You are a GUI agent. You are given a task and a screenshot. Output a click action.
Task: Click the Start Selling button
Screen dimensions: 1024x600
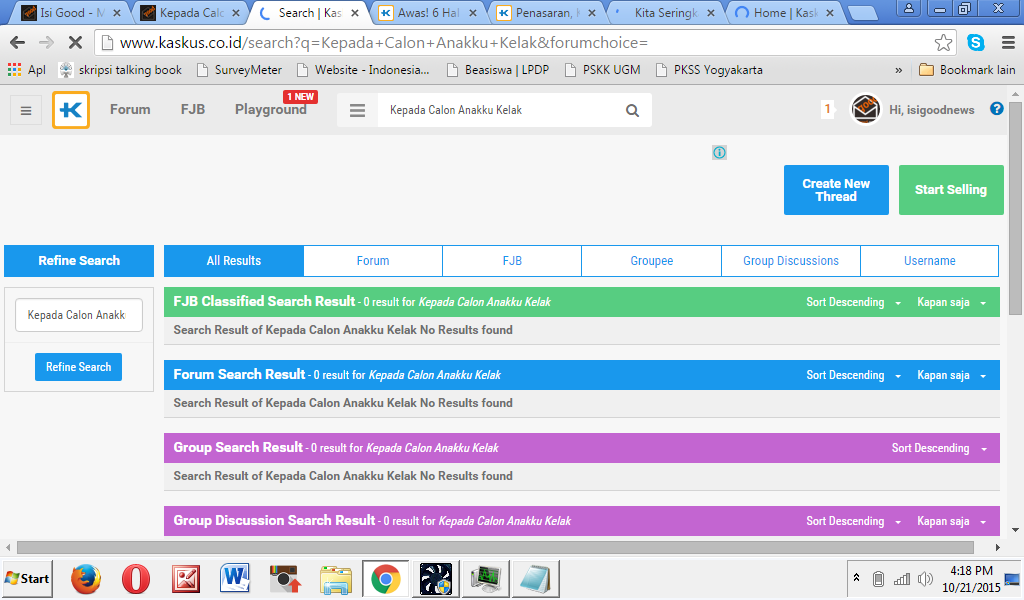[951, 190]
